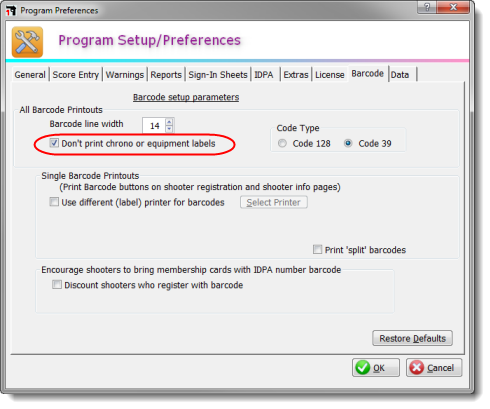
Task: Enable Use different label printer checkbox
Action: click(54, 202)
